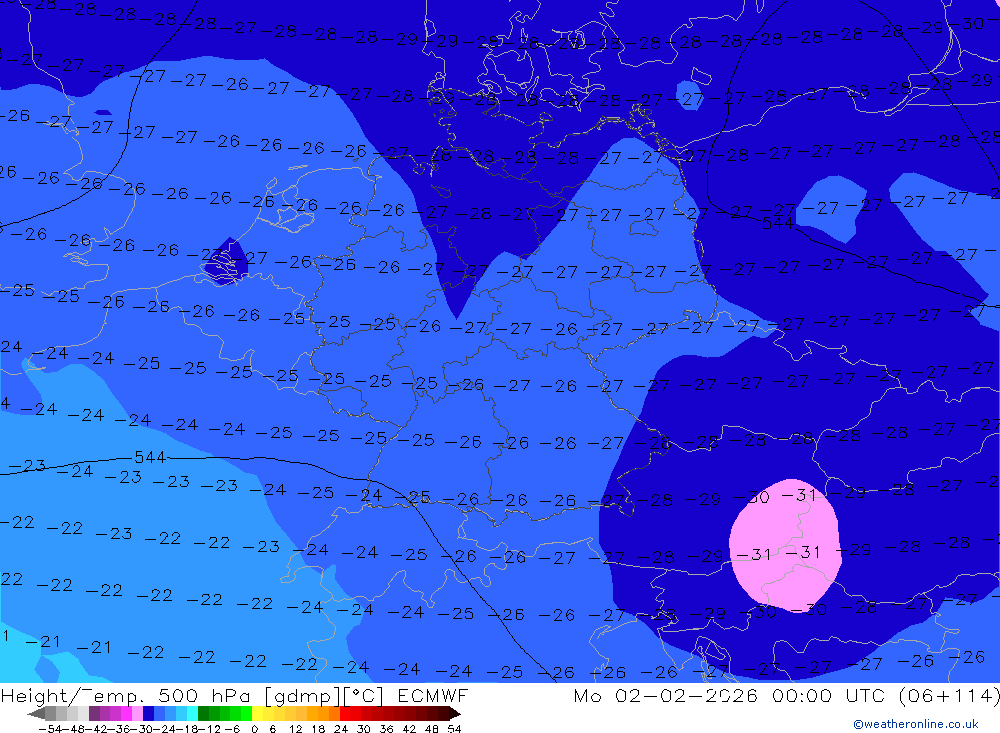Viewport: 1000px width, 733px height.
Task: Click the '544' contour label beside the -23 values
Action: click(150, 457)
